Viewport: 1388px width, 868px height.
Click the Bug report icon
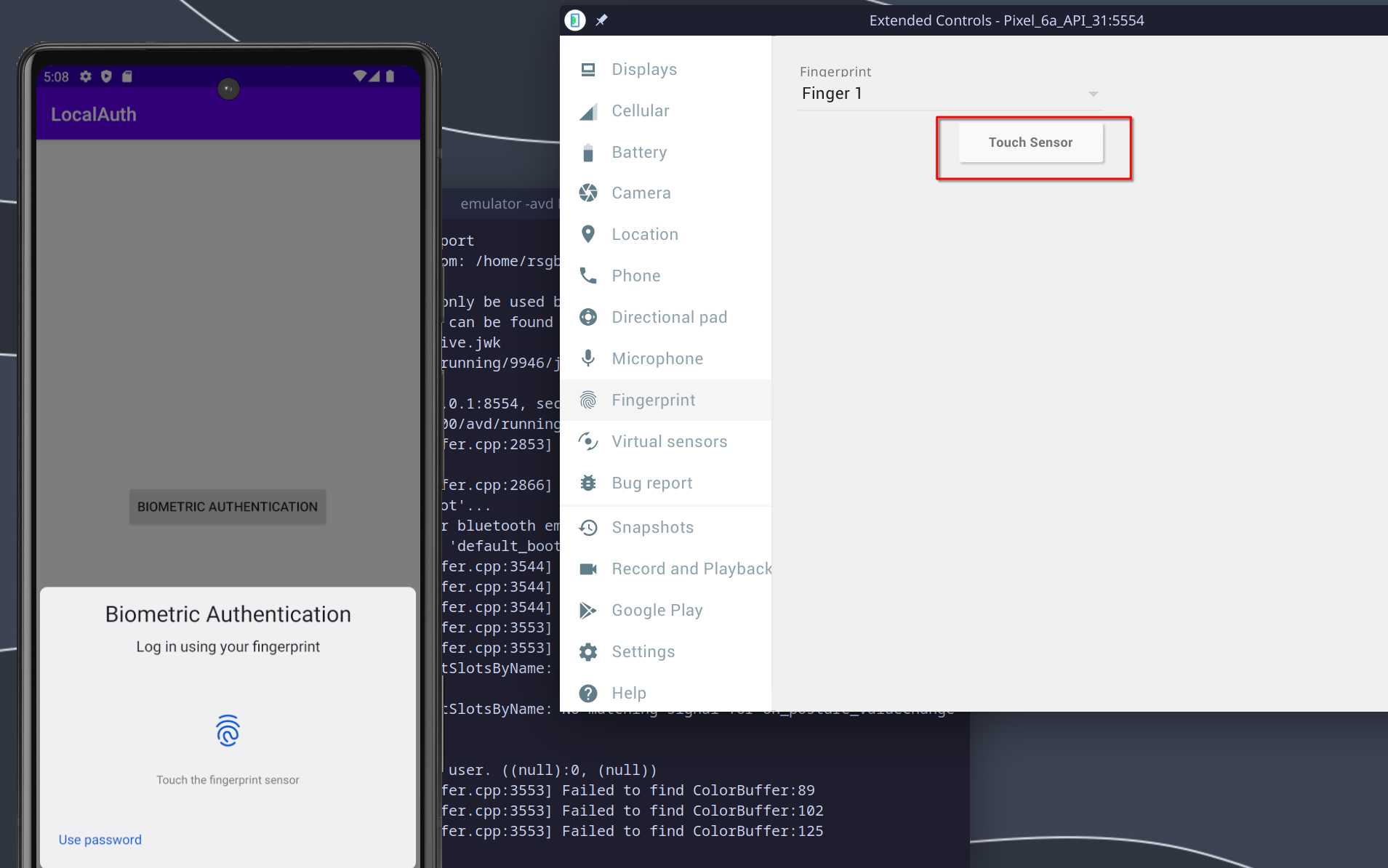588,483
